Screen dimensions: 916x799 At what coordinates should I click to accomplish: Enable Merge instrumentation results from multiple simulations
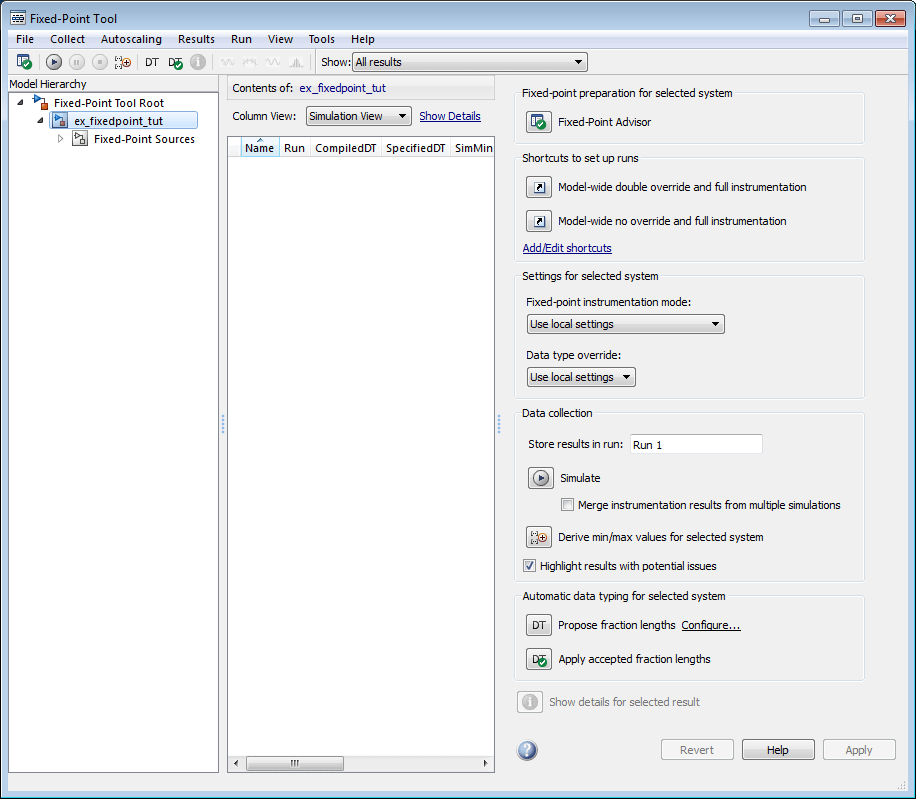568,505
